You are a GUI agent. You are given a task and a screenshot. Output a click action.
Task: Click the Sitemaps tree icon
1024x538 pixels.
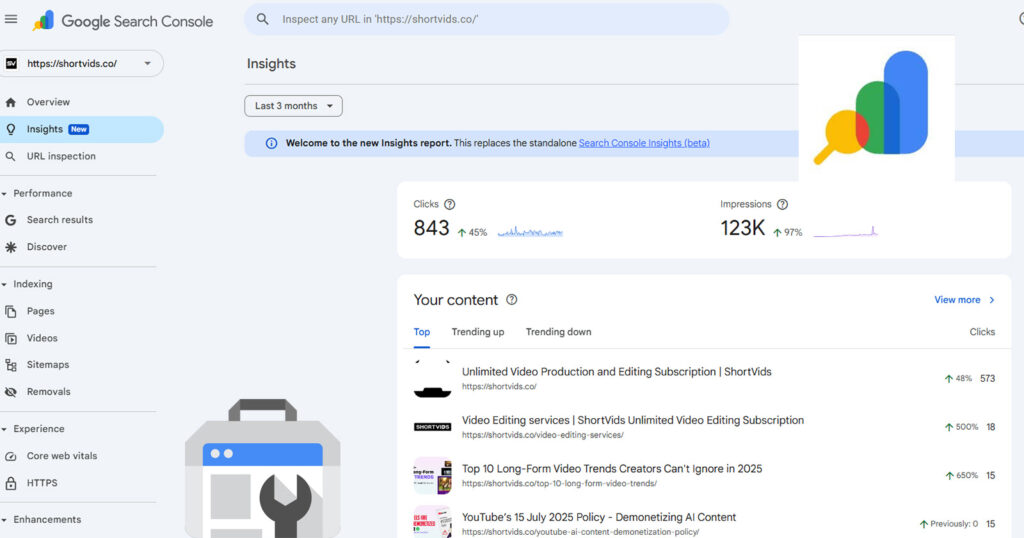click(10, 365)
